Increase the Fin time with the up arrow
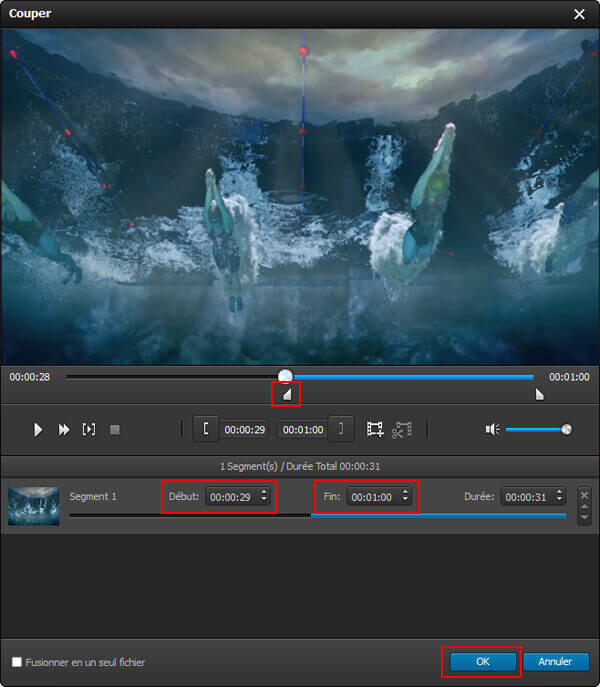Screen dimensions: 600x687 point(405,492)
